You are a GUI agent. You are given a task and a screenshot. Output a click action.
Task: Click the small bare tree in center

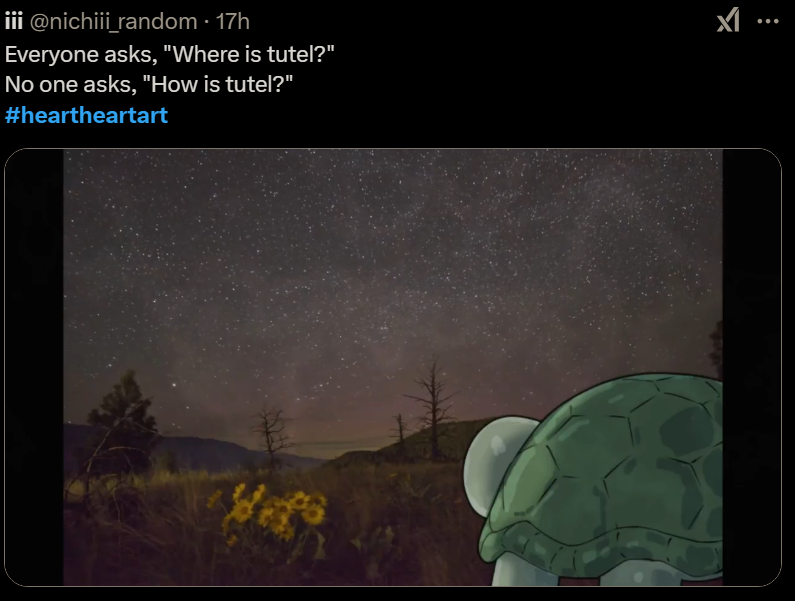(271, 436)
